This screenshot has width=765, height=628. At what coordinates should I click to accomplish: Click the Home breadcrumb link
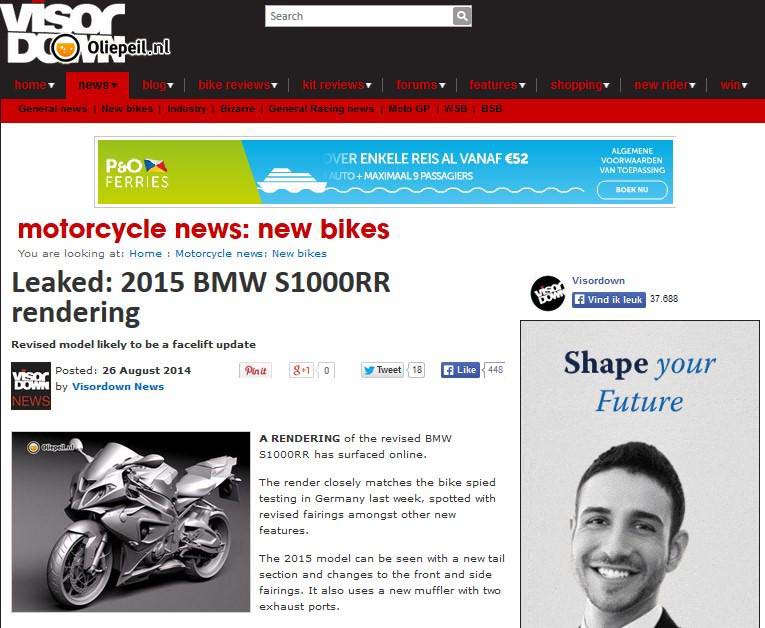(145, 254)
